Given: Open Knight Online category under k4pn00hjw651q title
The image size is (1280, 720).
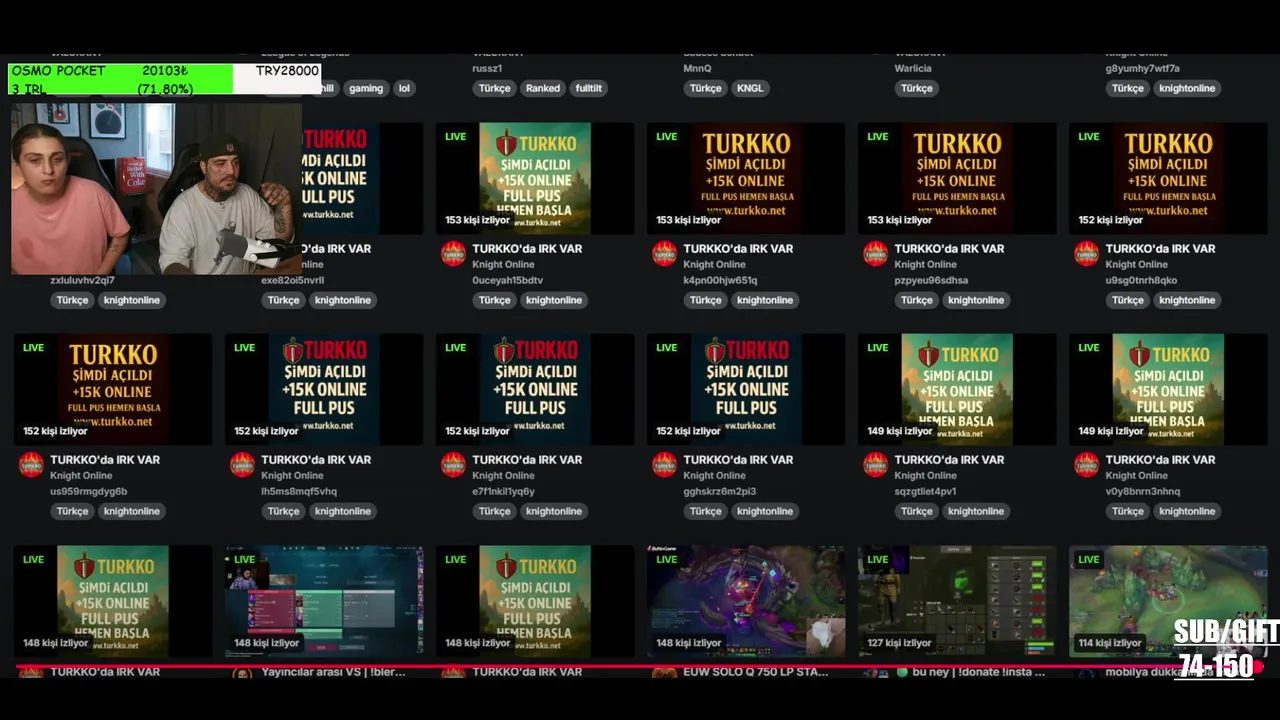Looking at the screenshot, I should (x=714, y=265).
